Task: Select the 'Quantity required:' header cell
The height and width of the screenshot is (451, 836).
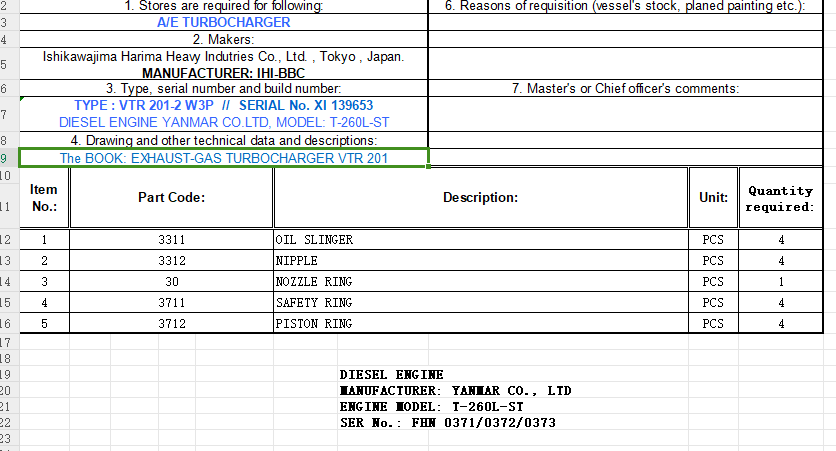Action: 780,198
